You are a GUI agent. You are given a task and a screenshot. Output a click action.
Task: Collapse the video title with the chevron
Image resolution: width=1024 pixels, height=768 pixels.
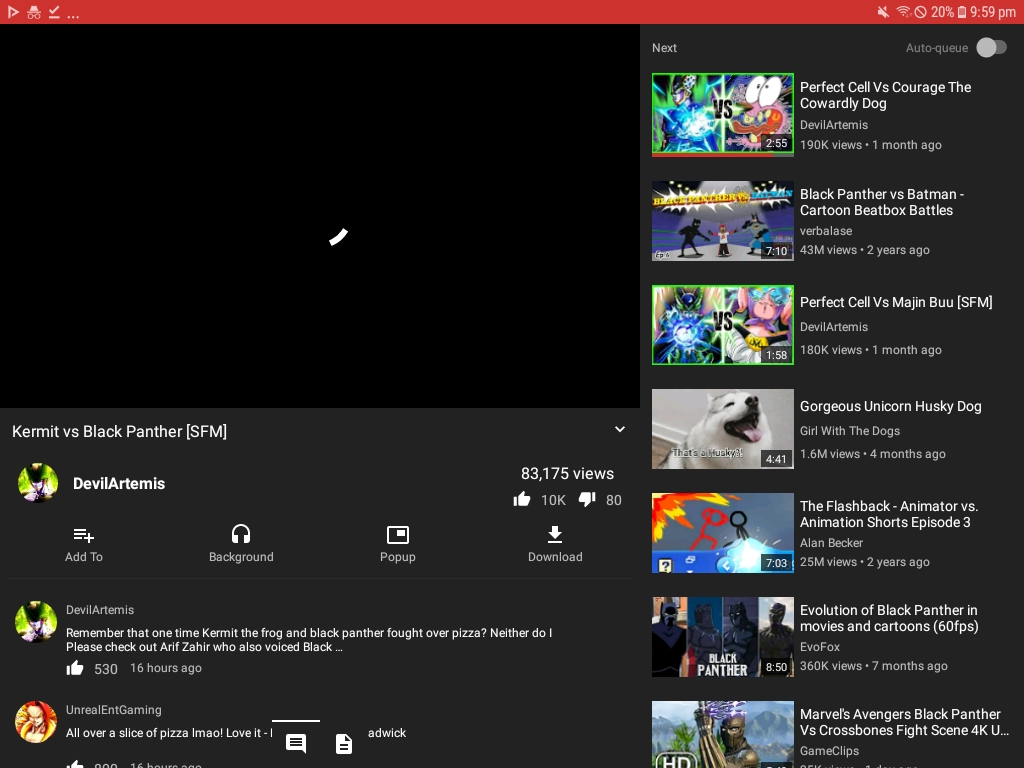pos(619,428)
